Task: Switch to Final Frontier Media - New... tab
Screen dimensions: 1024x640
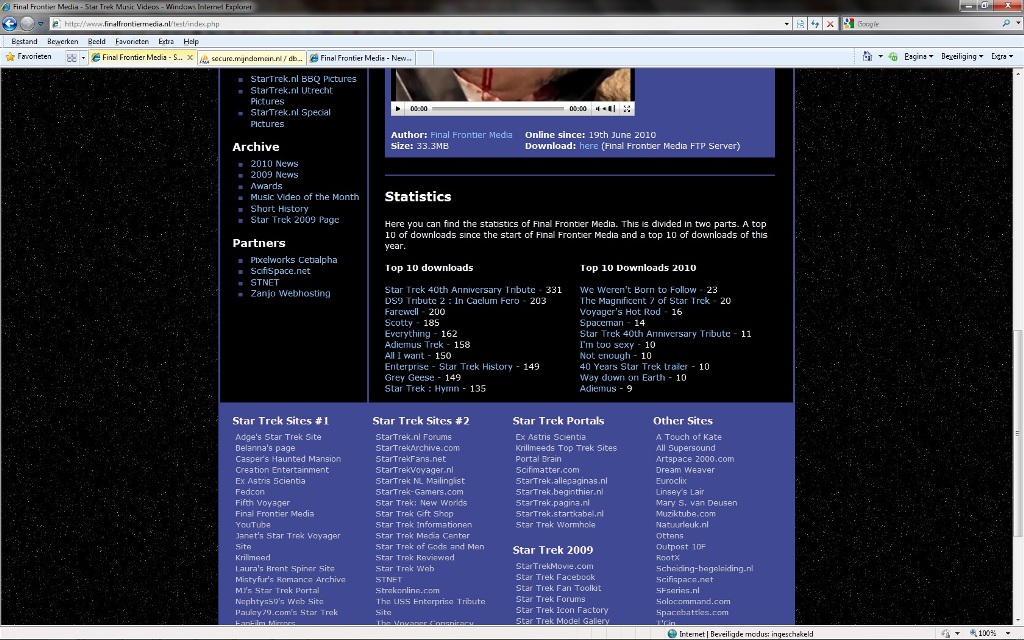Action: click(360, 58)
